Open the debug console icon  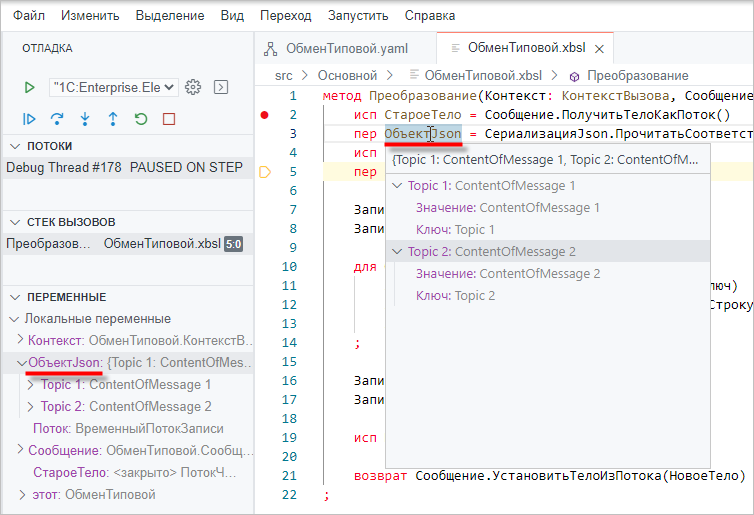[220, 87]
